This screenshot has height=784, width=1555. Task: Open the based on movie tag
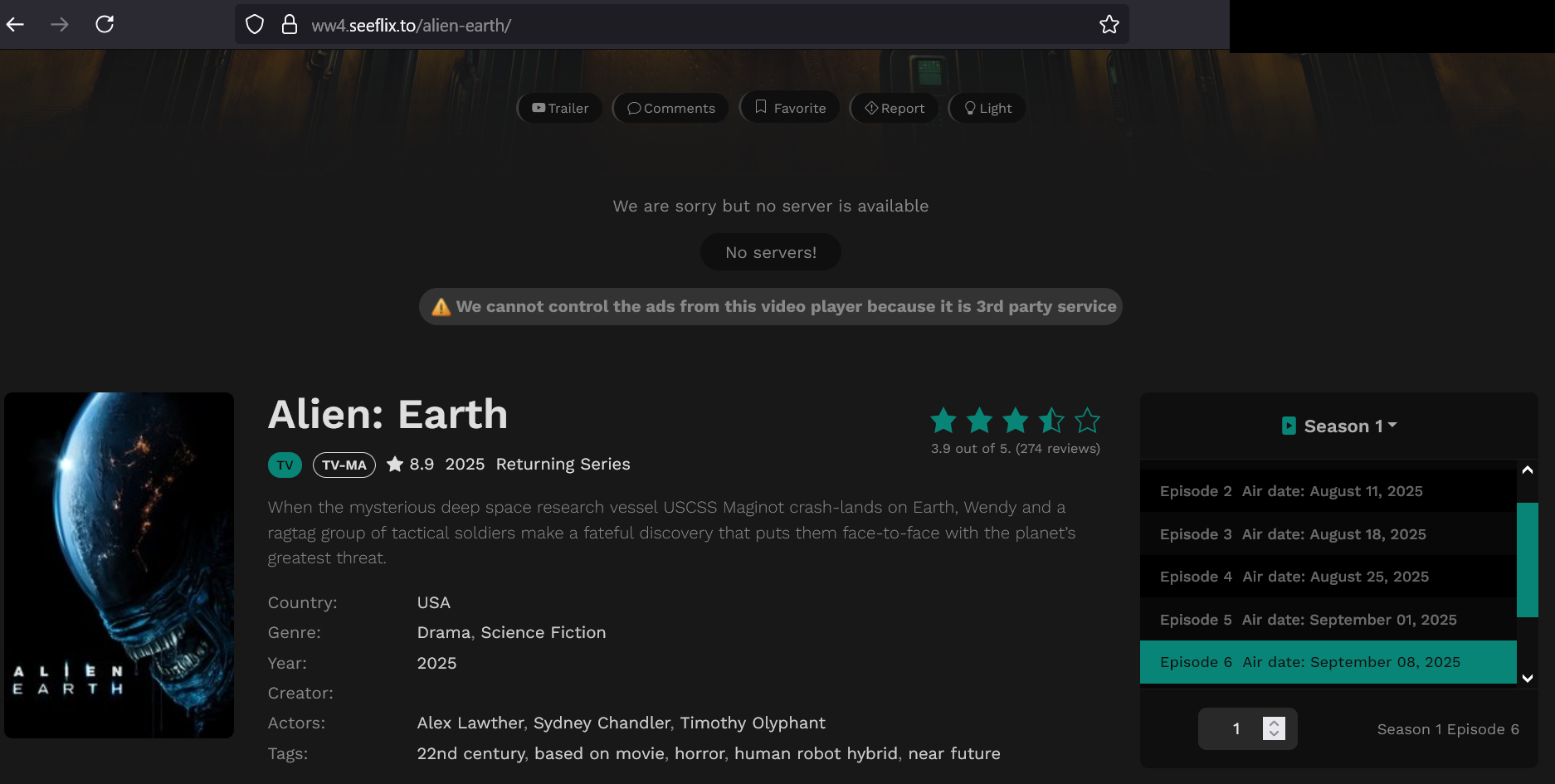tap(599, 754)
